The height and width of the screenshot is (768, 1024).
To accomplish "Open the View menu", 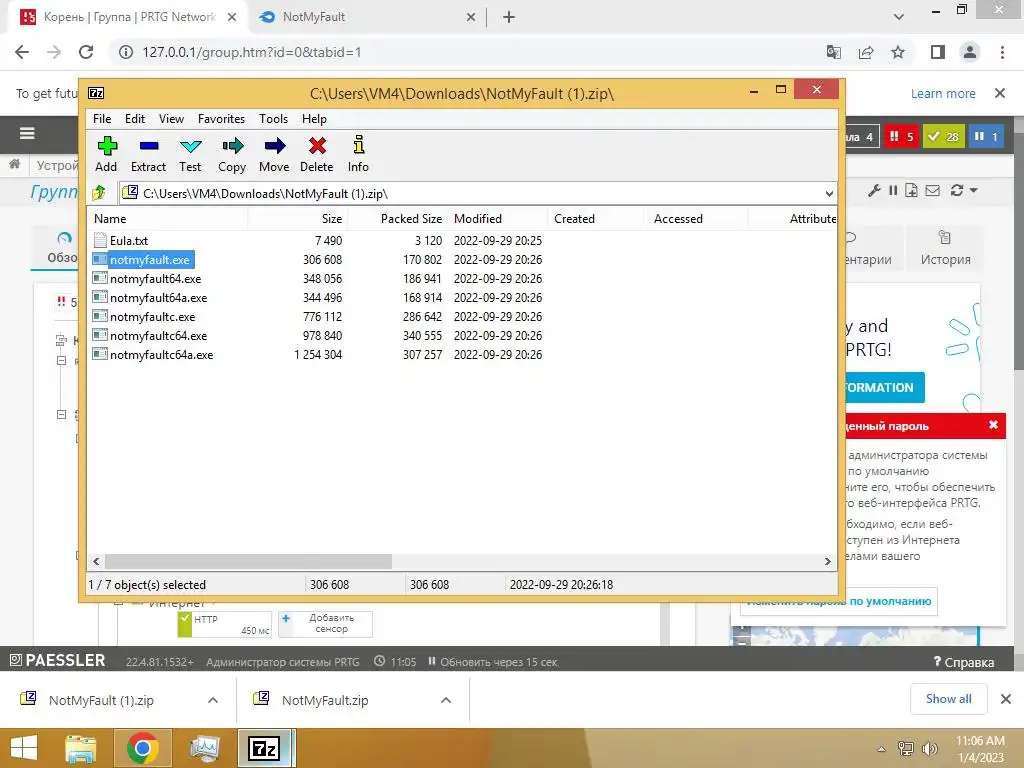I will pos(171,119).
